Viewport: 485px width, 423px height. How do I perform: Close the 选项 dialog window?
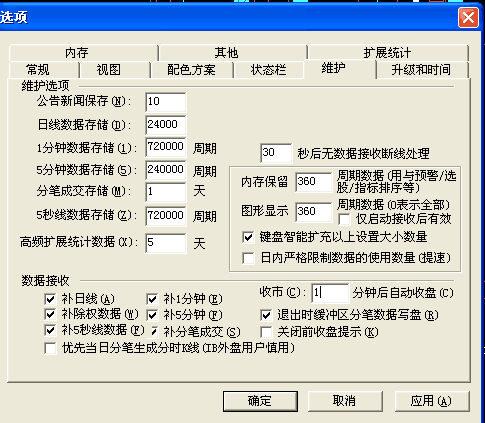point(468,17)
